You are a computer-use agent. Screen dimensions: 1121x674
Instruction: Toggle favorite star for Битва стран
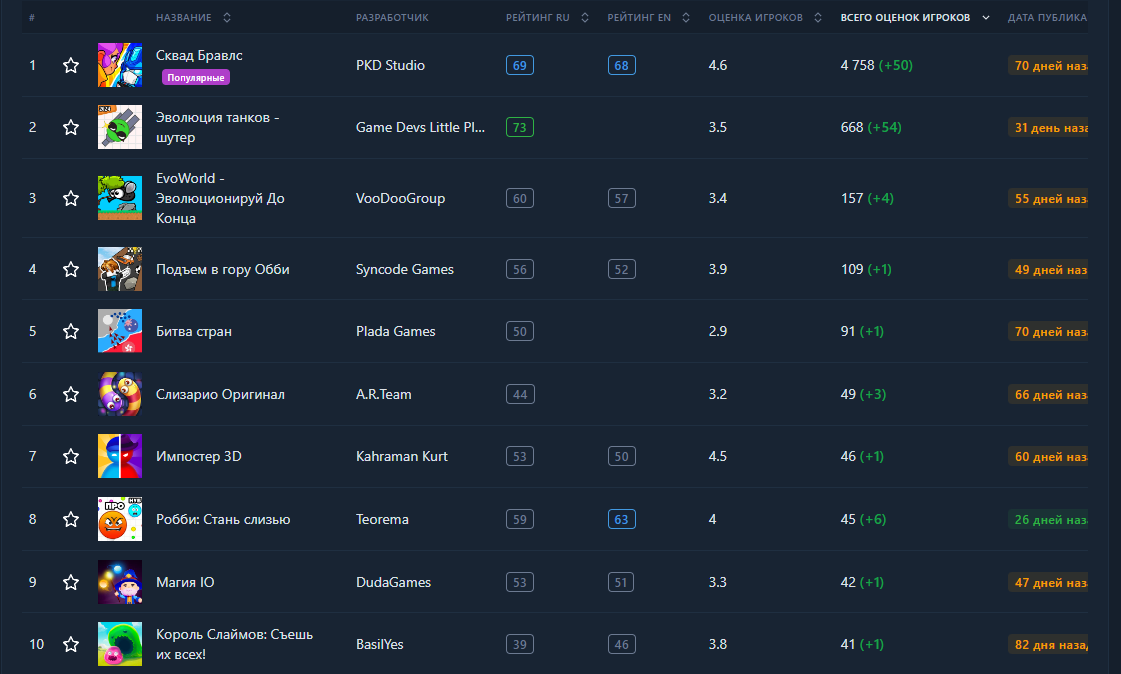[71, 331]
